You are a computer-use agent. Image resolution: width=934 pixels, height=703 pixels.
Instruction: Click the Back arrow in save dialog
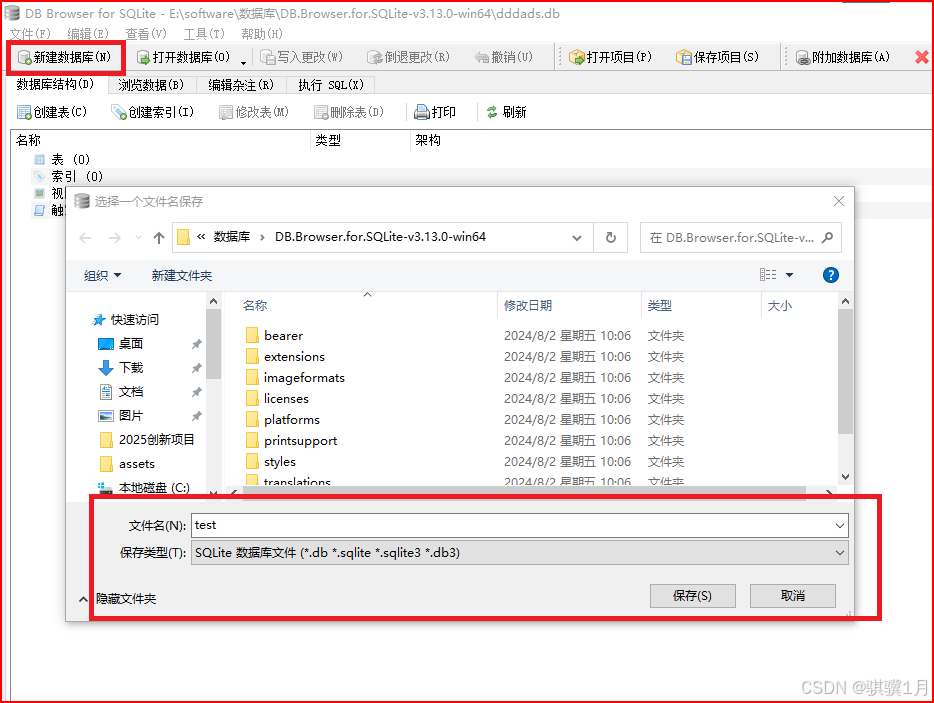[85, 238]
